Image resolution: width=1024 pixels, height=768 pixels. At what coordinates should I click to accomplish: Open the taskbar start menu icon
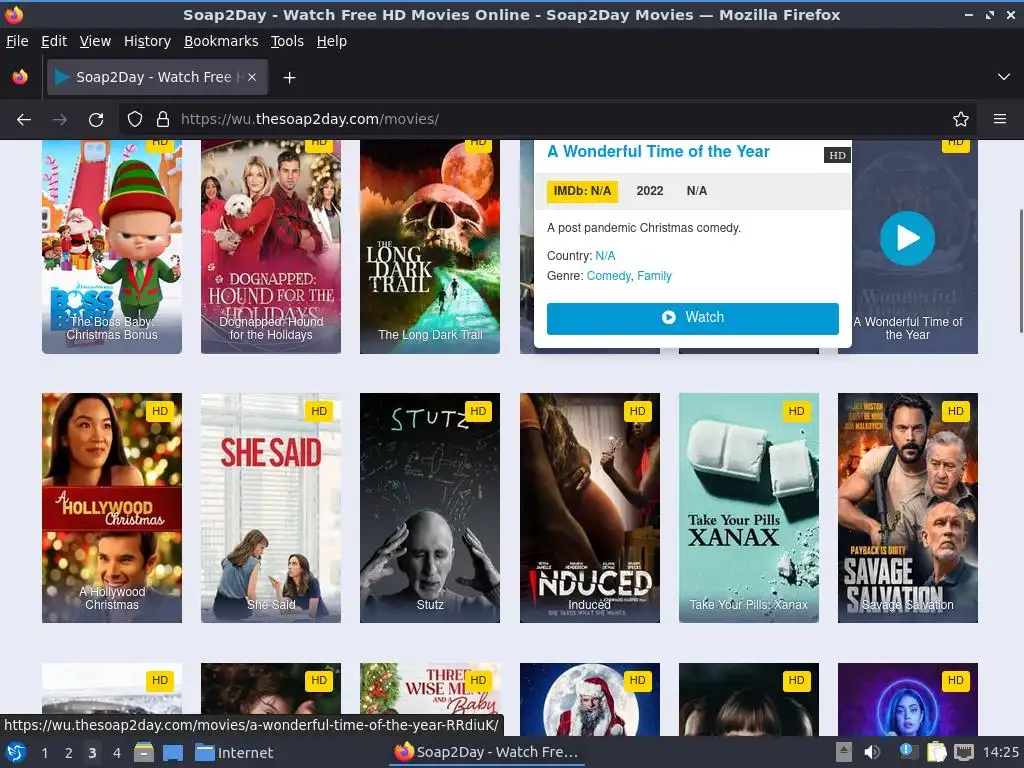pyautogui.click(x=16, y=752)
